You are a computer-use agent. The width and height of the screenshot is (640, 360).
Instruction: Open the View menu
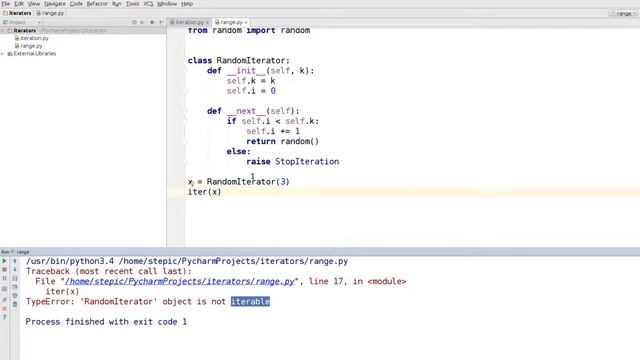point(33,4)
